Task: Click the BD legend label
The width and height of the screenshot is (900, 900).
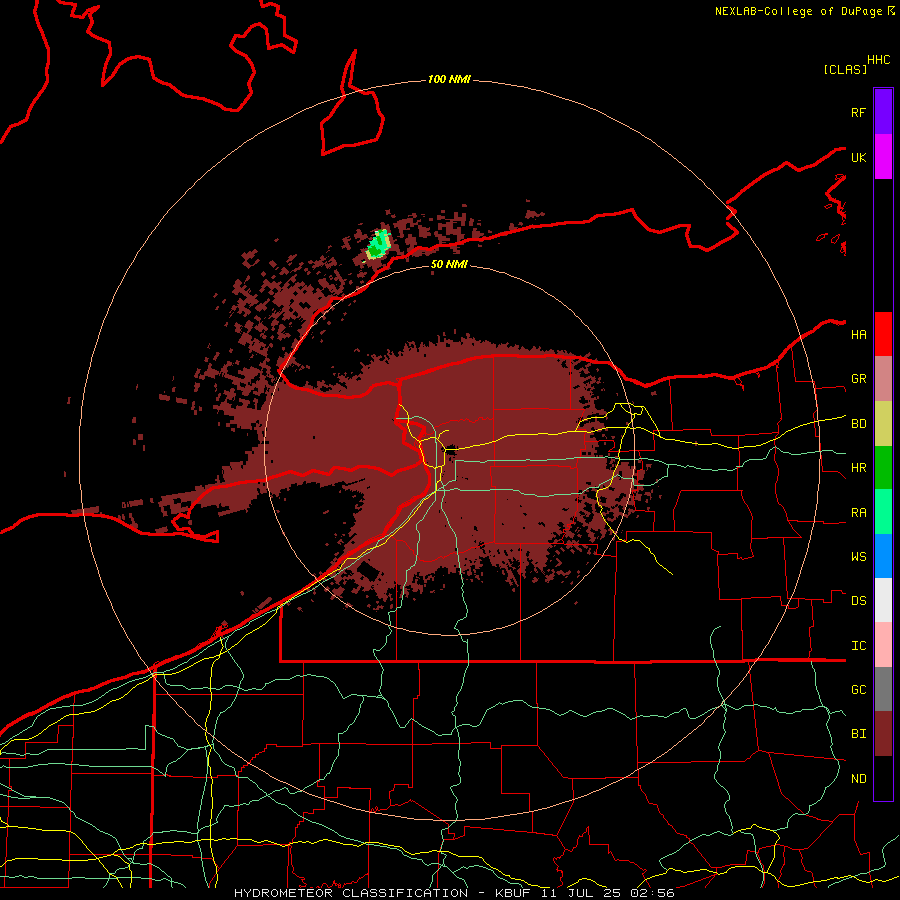Action: tap(858, 424)
